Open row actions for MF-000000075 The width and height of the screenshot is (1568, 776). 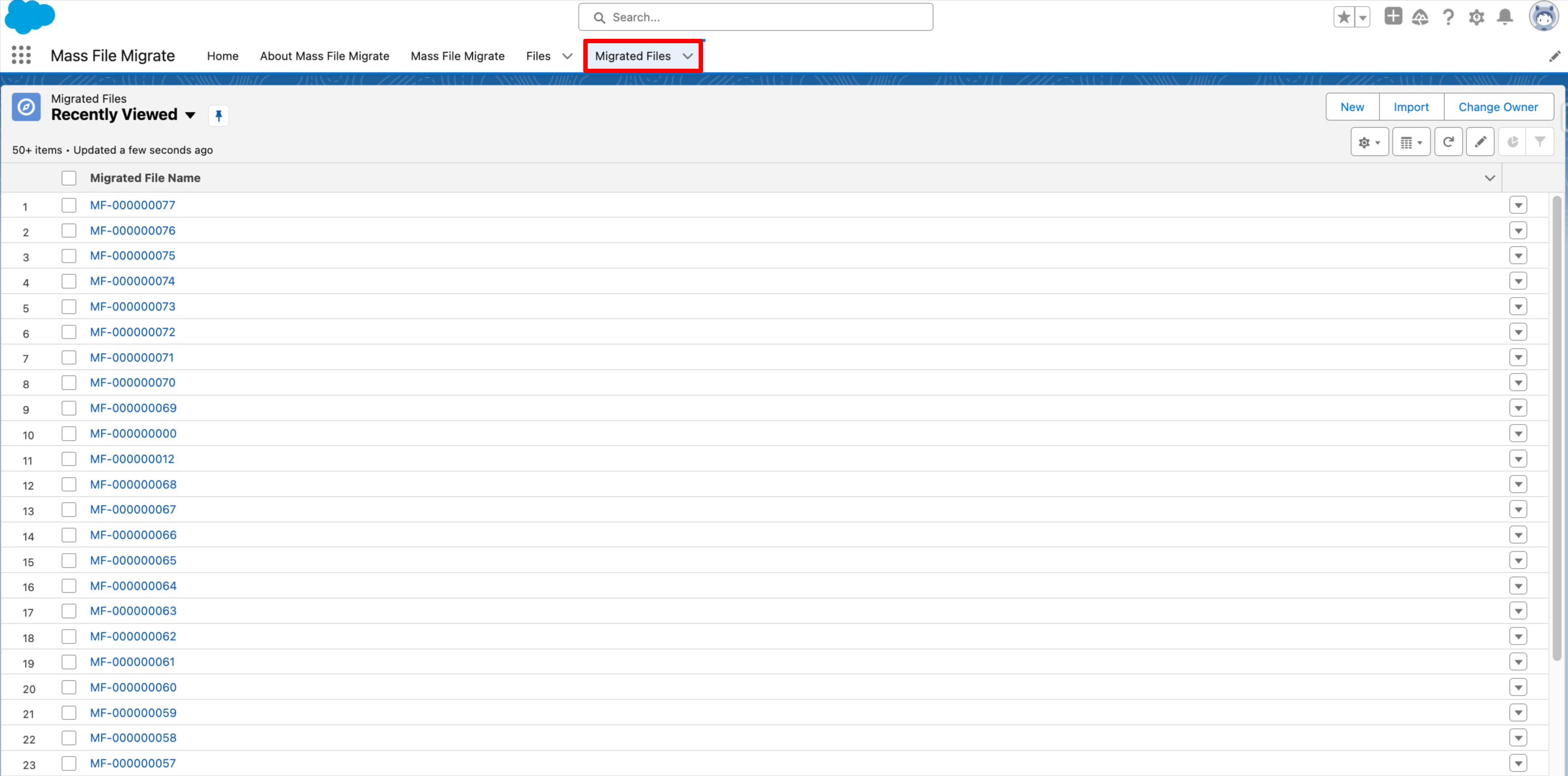(x=1518, y=256)
